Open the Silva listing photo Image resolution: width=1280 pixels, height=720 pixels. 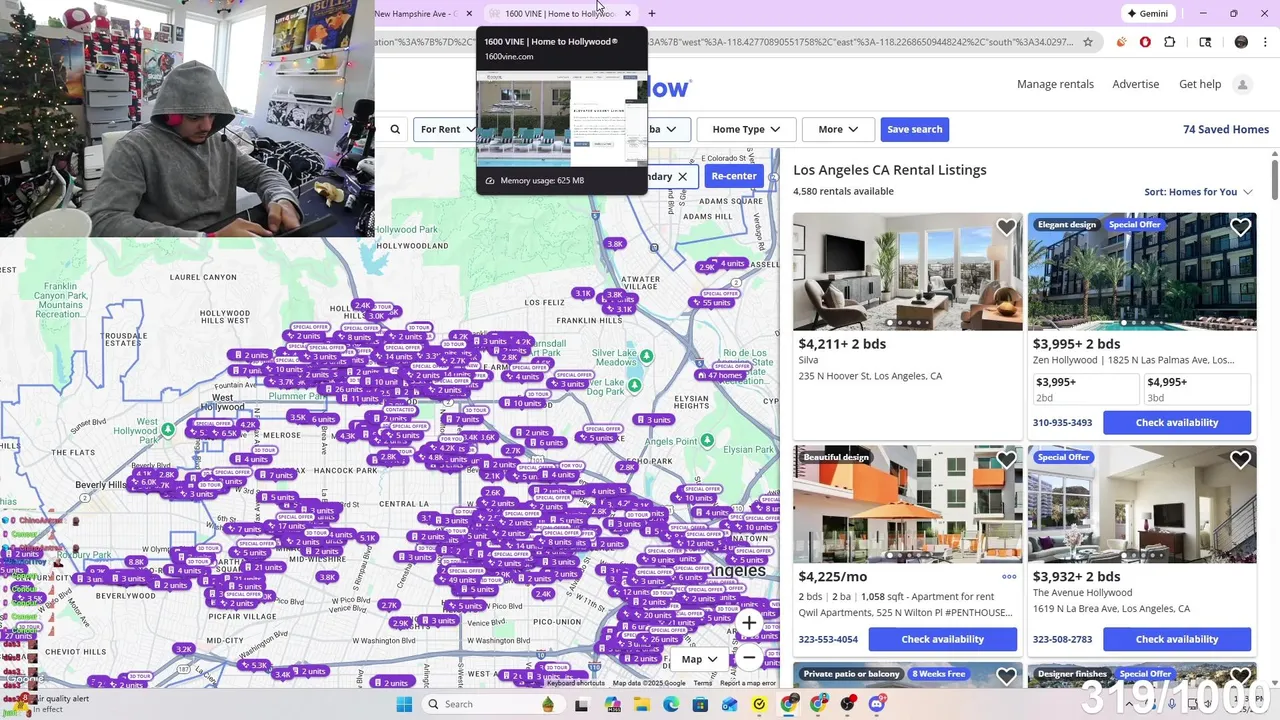[908, 272]
